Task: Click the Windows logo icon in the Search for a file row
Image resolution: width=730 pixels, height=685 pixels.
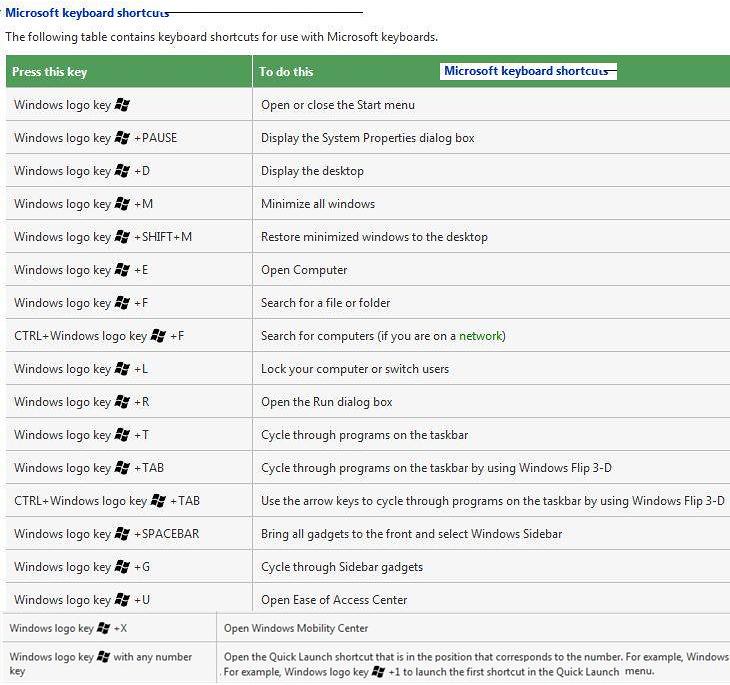Action: 122,303
